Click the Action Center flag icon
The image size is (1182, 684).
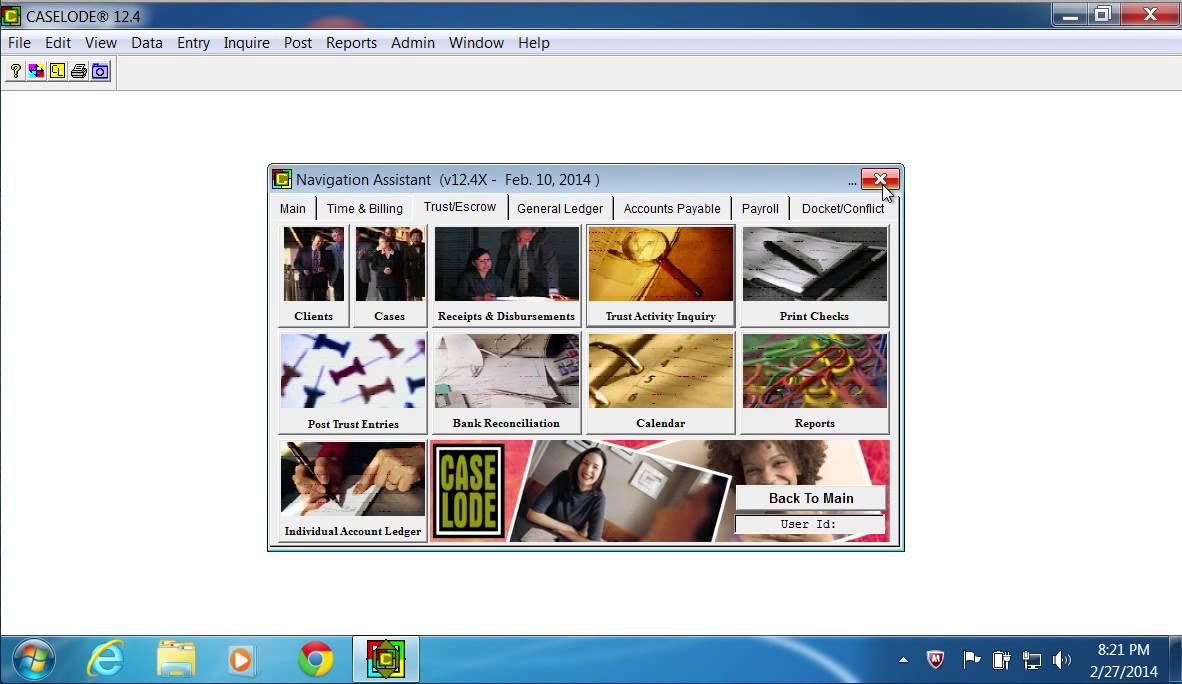972,661
